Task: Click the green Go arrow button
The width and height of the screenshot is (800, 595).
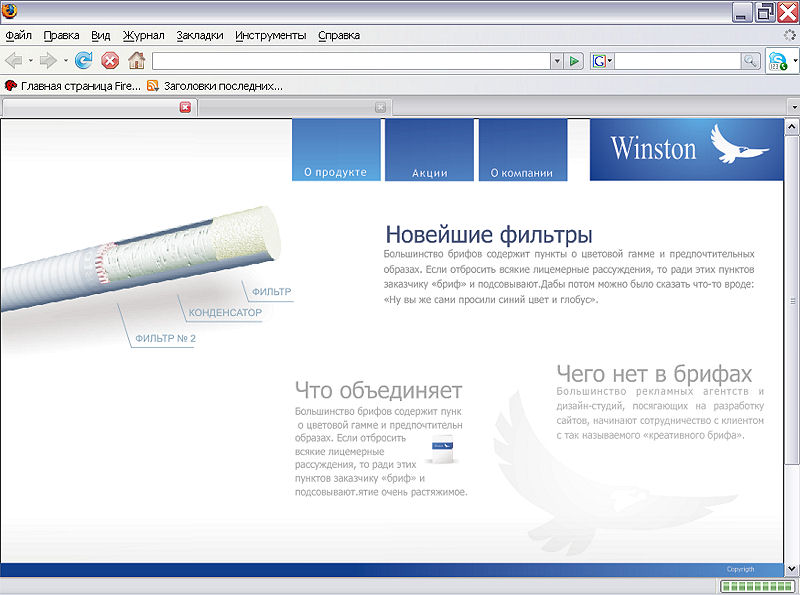Action: 573,60
